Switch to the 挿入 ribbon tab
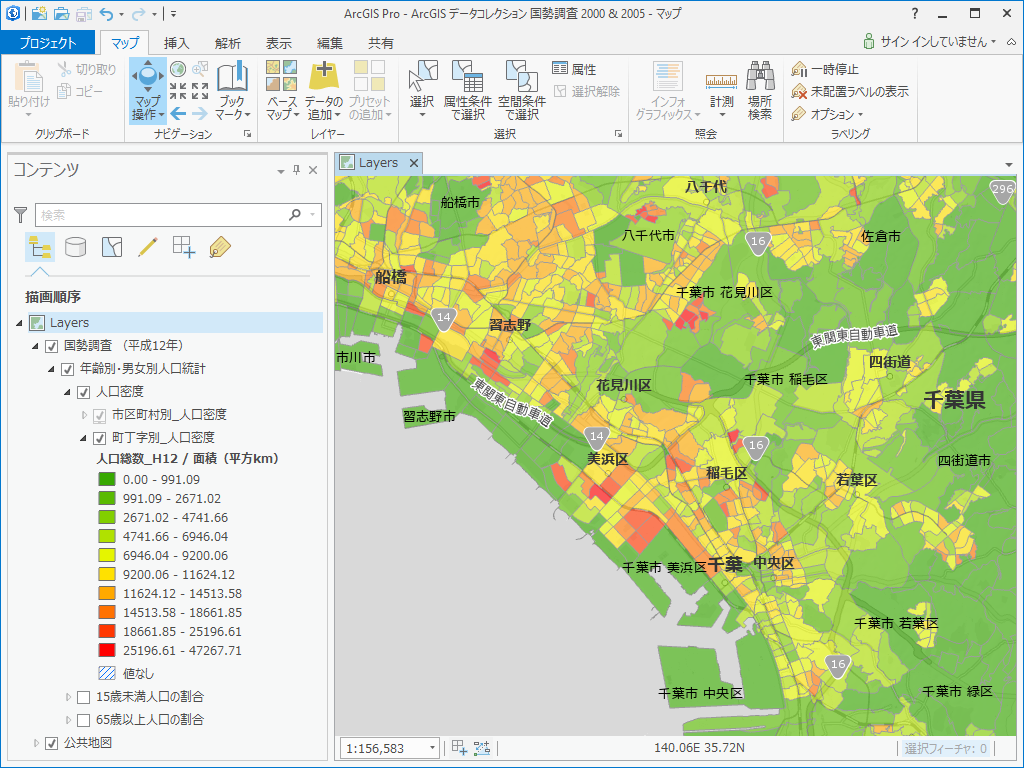Screen dimensions: 1024x768 coord(177,43)
